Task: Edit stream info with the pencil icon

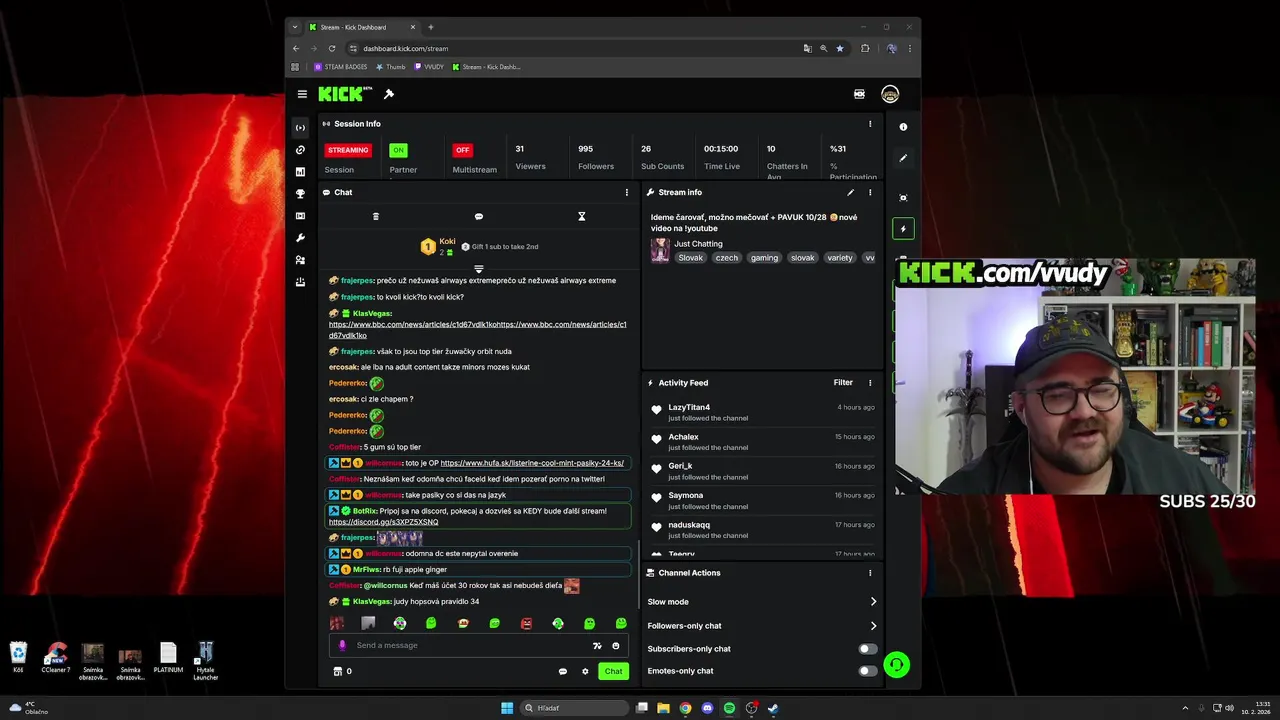Action: (x=851, y=192)
